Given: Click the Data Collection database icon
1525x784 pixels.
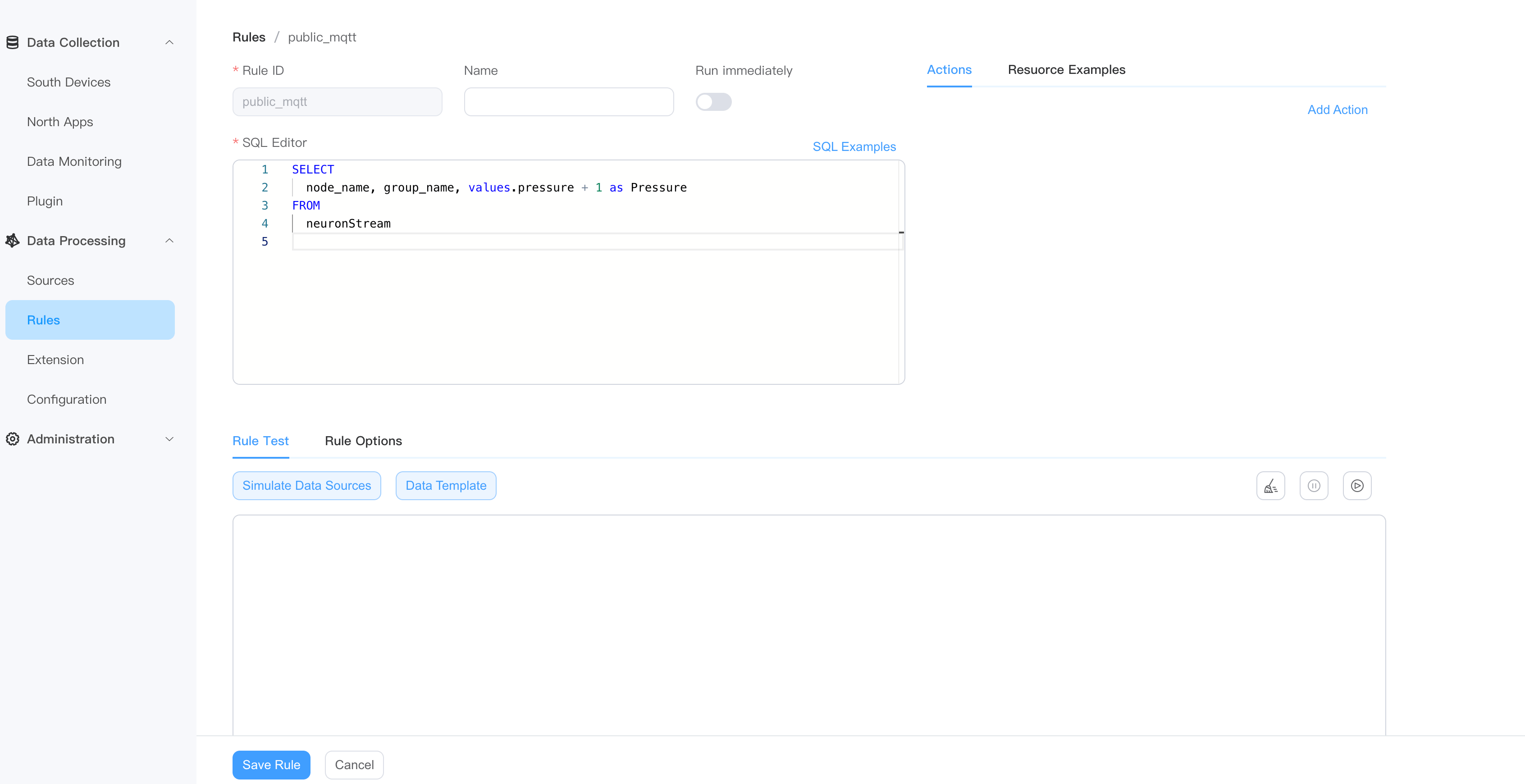Looking at the screenshot, I should [x=13, y=43].
